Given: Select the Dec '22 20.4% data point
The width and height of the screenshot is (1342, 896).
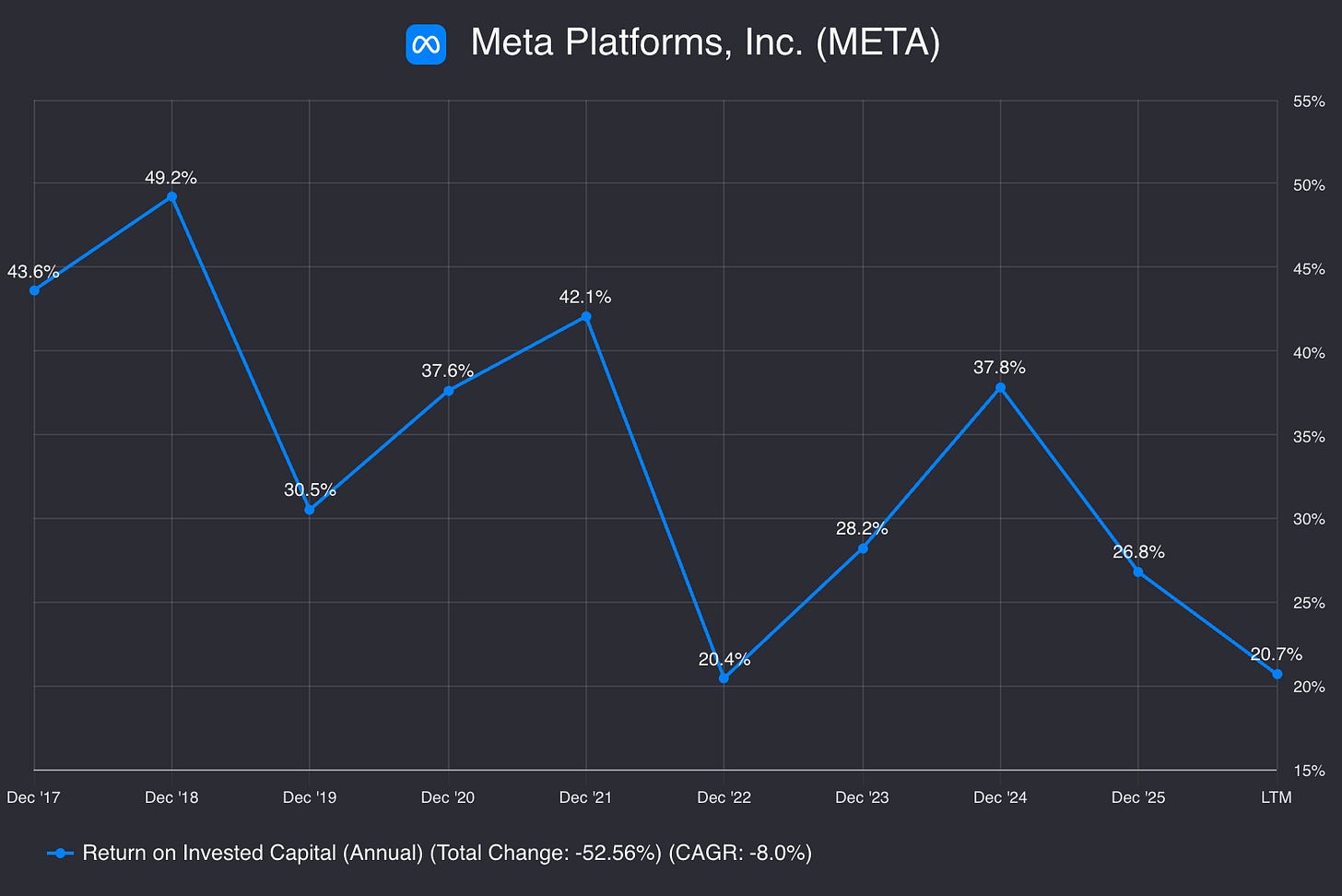Looking at the screenshot, I should click(x=724, y=678).
